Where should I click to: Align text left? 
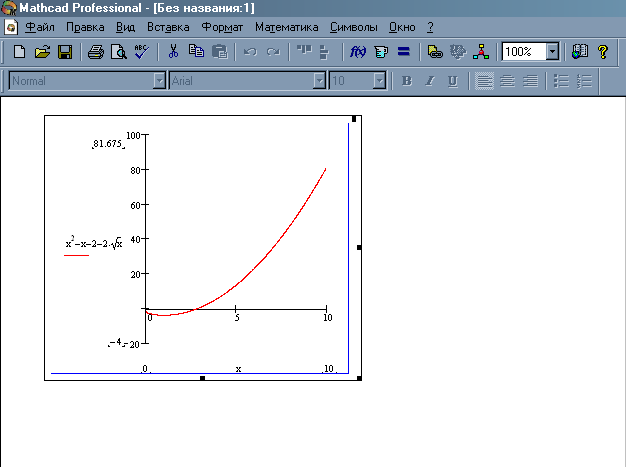pos(484,81)
